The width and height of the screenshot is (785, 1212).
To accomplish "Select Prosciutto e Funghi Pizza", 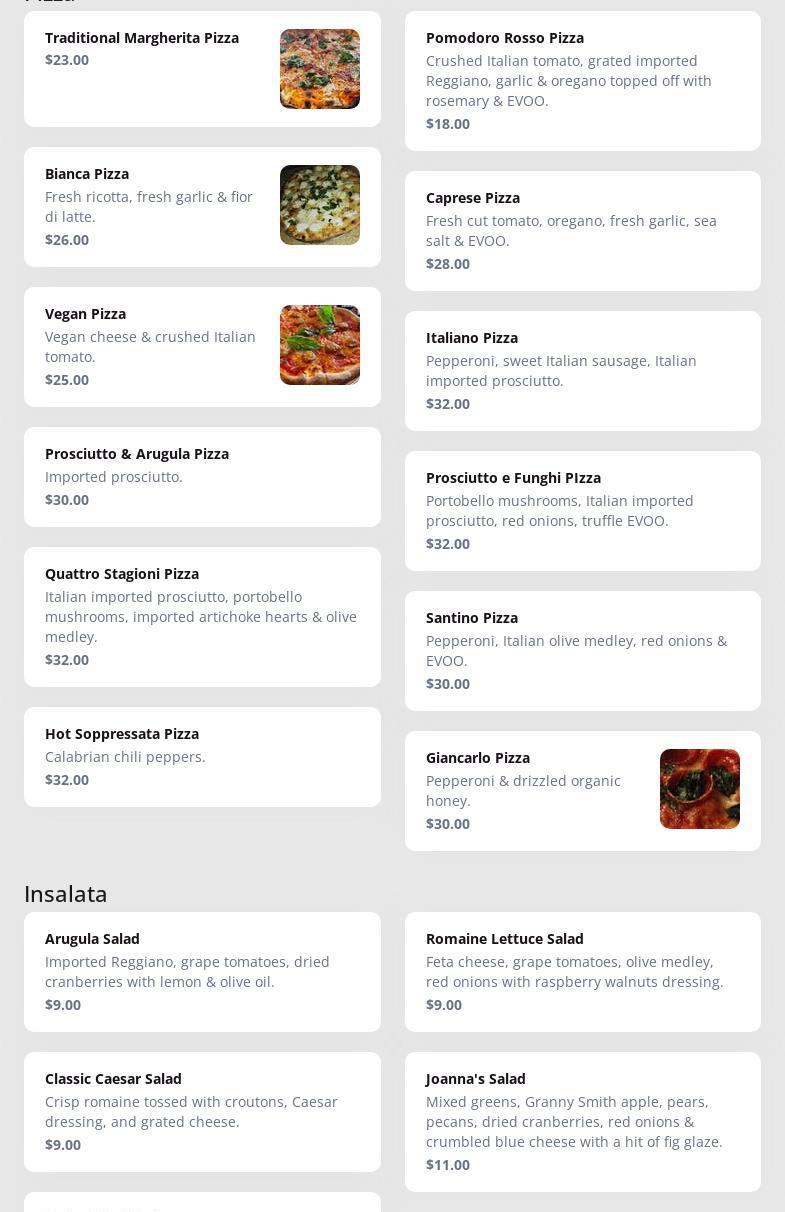I will [x=583, y=511].
